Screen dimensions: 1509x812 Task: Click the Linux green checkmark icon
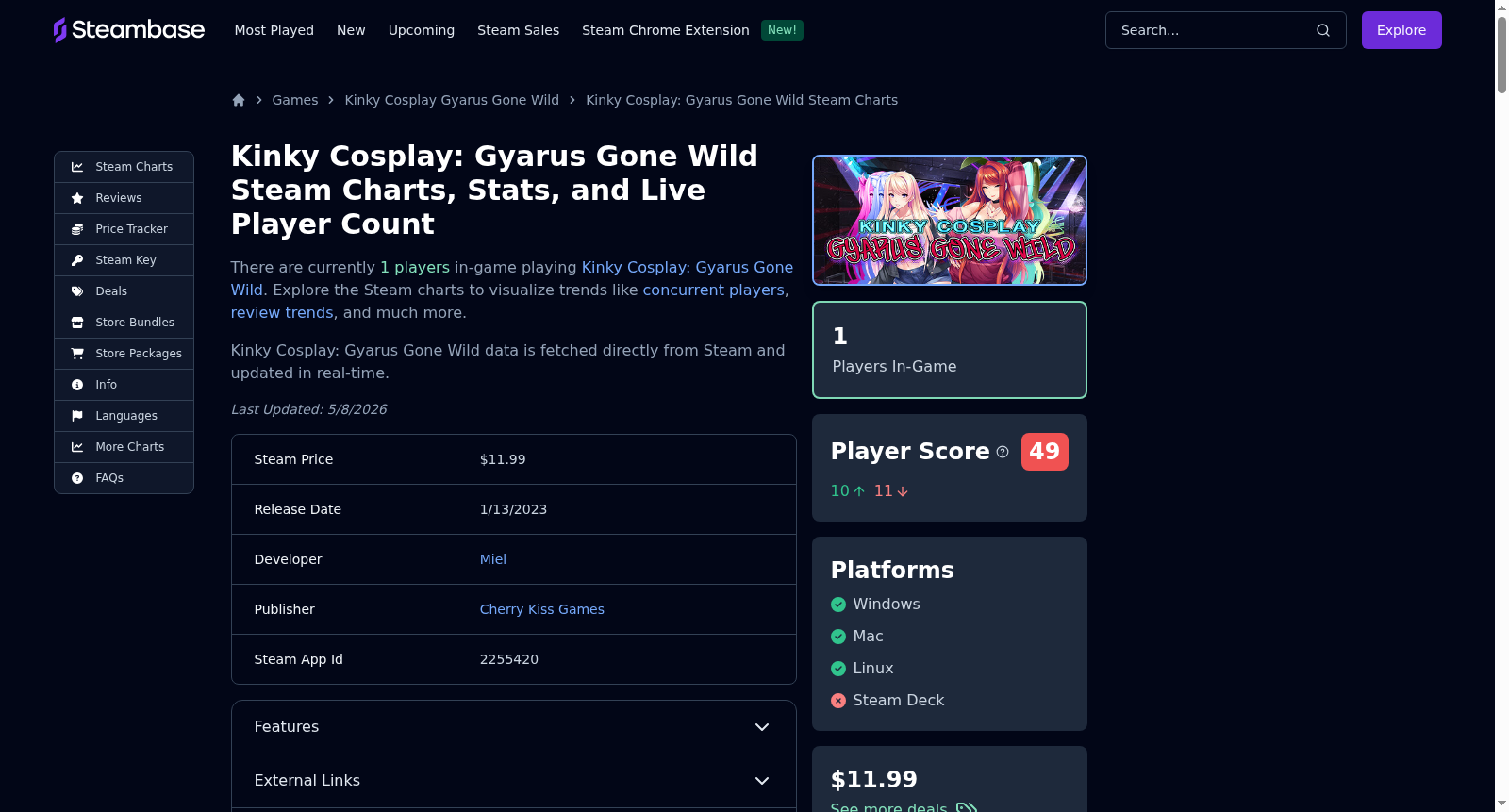coord(838,669)
